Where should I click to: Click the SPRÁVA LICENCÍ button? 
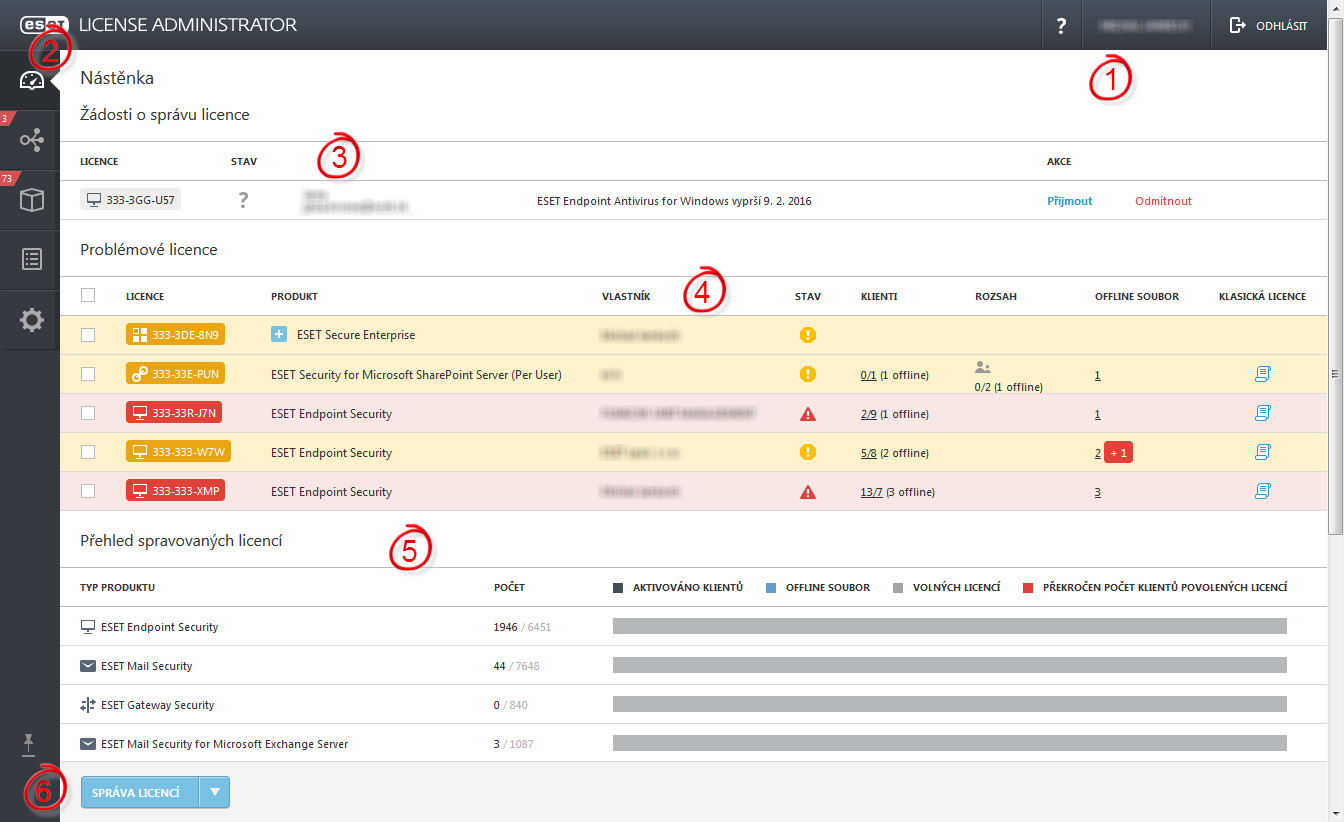tap(140, 792)
